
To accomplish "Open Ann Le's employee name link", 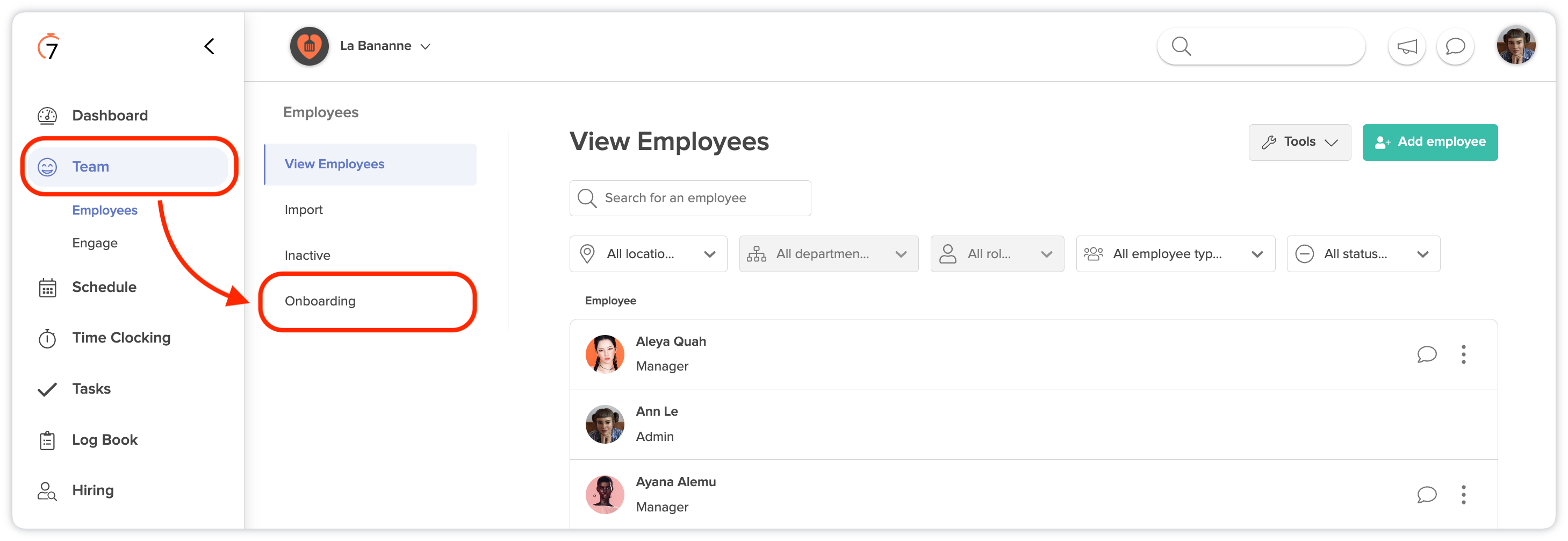I will point(657,412).
